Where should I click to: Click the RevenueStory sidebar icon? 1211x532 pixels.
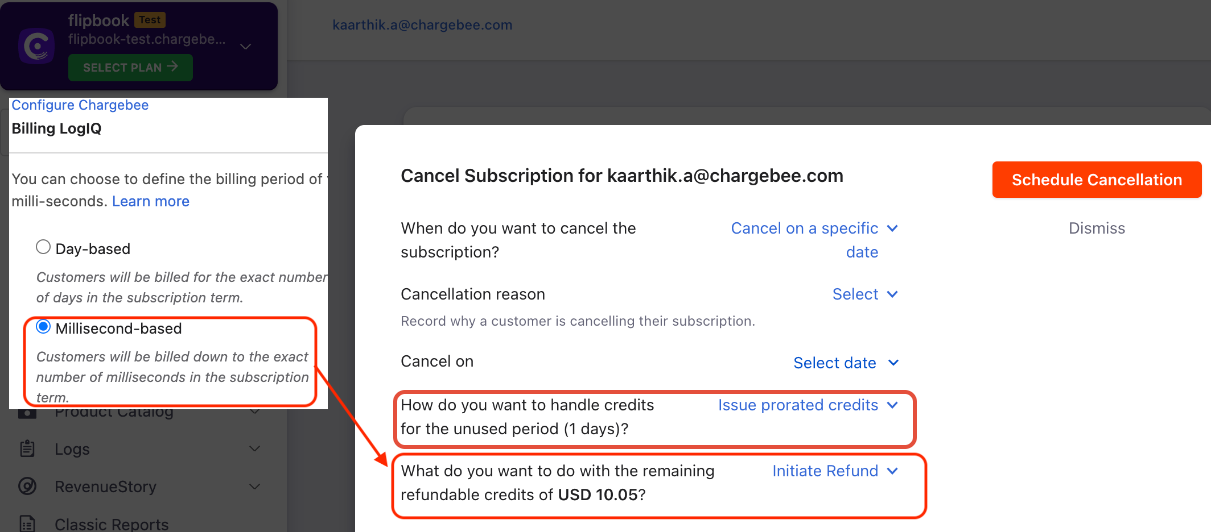click(x=27, y=487)
